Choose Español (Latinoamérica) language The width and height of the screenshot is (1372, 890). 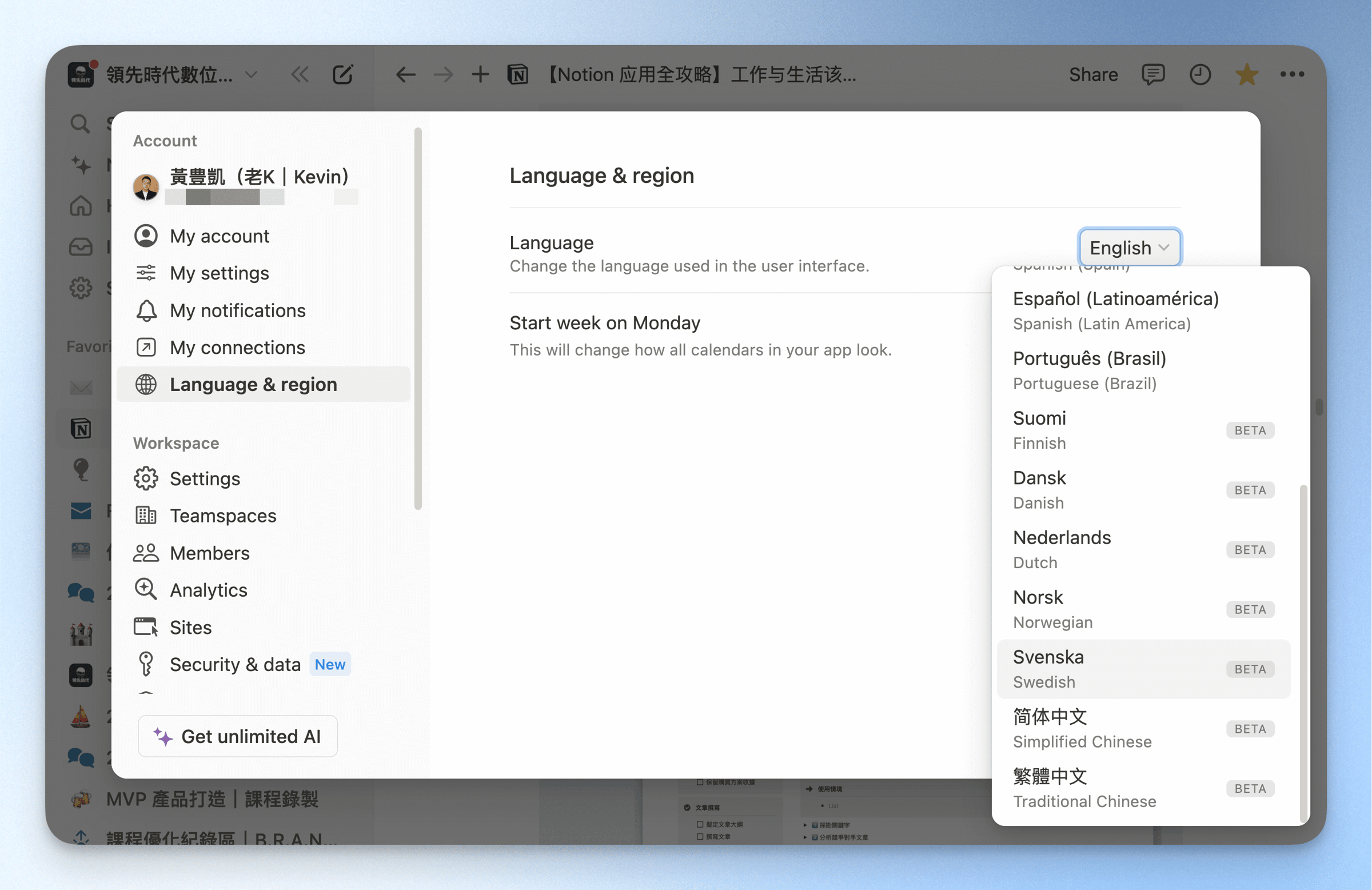[x=1144, y=311]
